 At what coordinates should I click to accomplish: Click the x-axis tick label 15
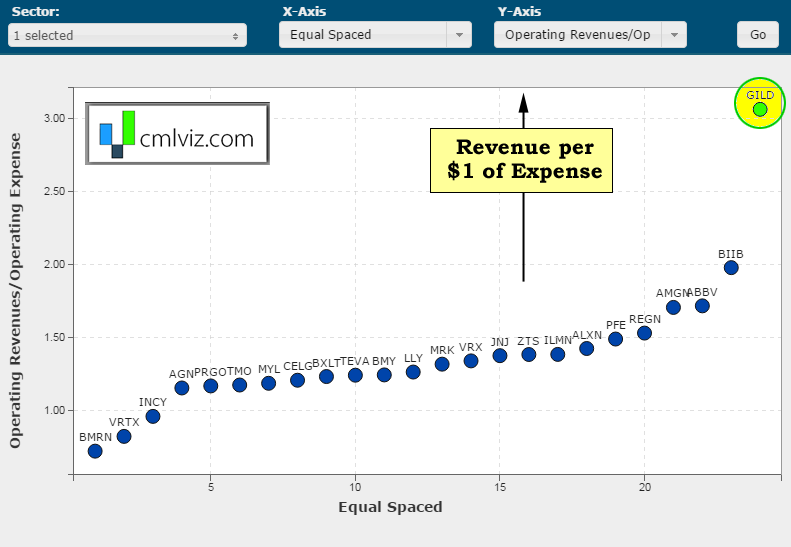coord(500,487)
